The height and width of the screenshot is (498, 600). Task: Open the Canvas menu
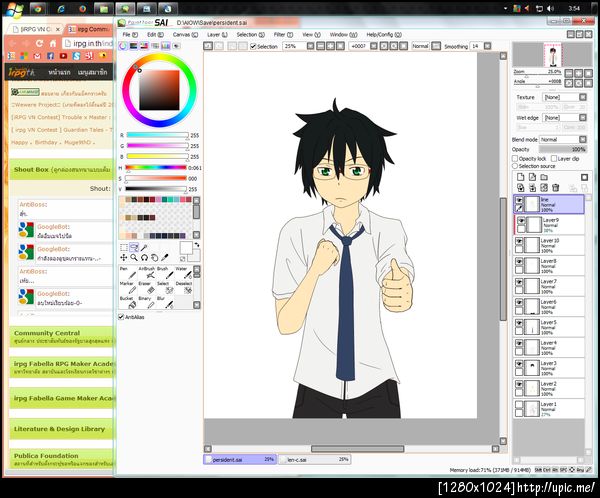pos(185,34)
